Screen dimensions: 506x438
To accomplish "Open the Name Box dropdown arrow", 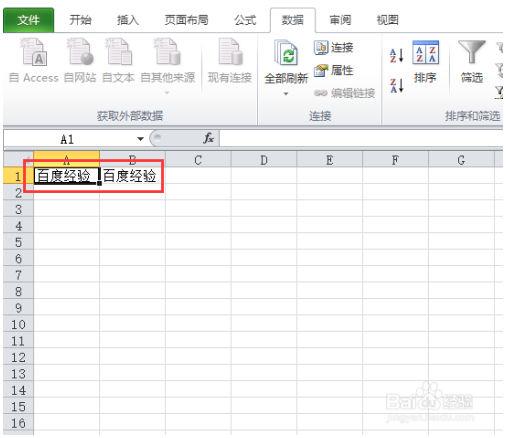I will (x=140, y=139).
